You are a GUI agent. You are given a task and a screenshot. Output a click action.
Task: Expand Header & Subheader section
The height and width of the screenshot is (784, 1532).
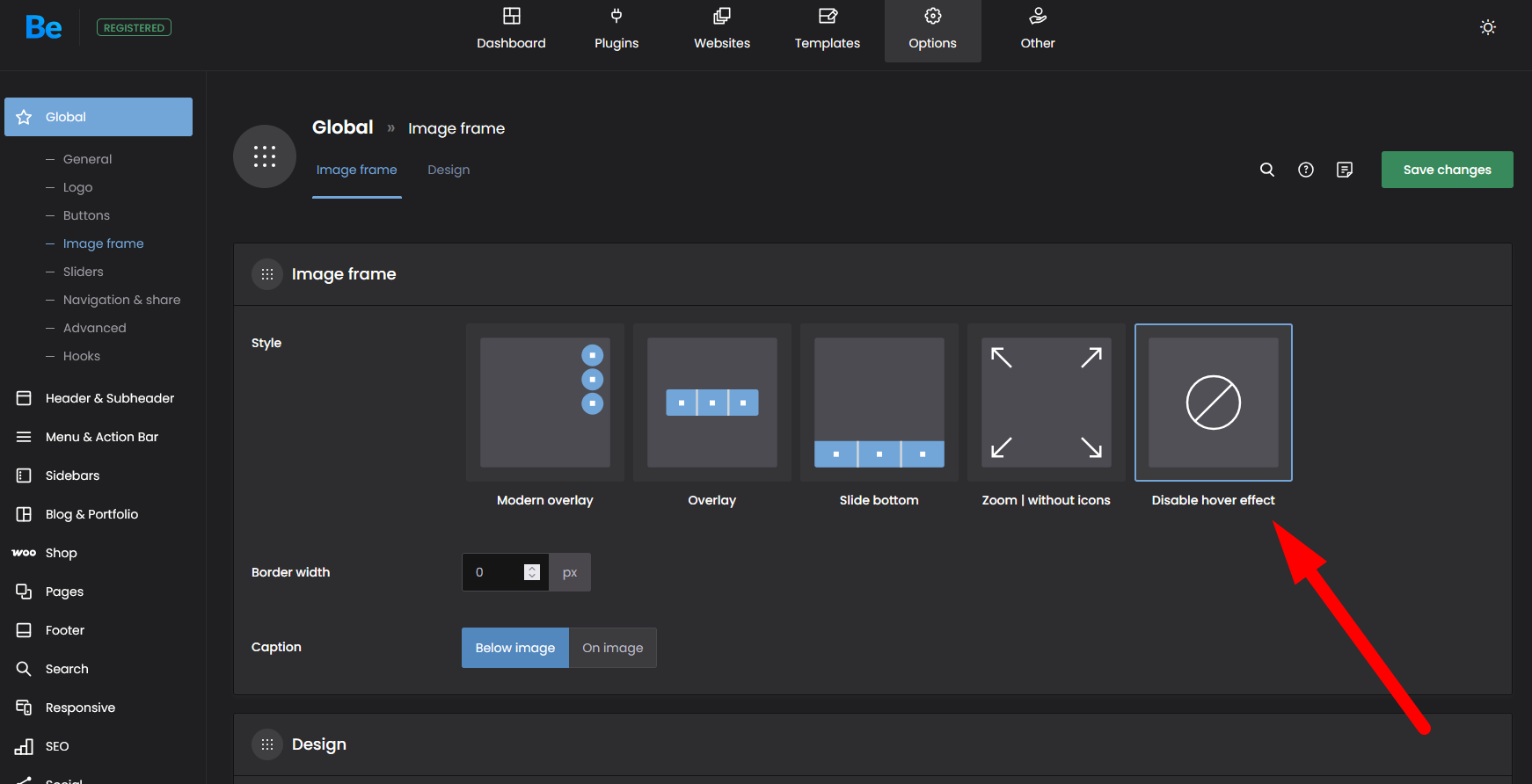click(109, 398)
